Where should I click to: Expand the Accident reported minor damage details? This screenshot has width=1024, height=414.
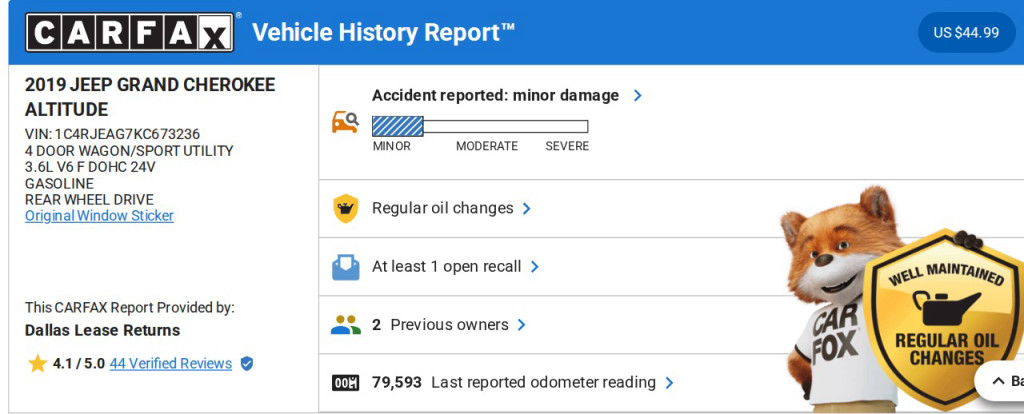[x=638, y=96]
